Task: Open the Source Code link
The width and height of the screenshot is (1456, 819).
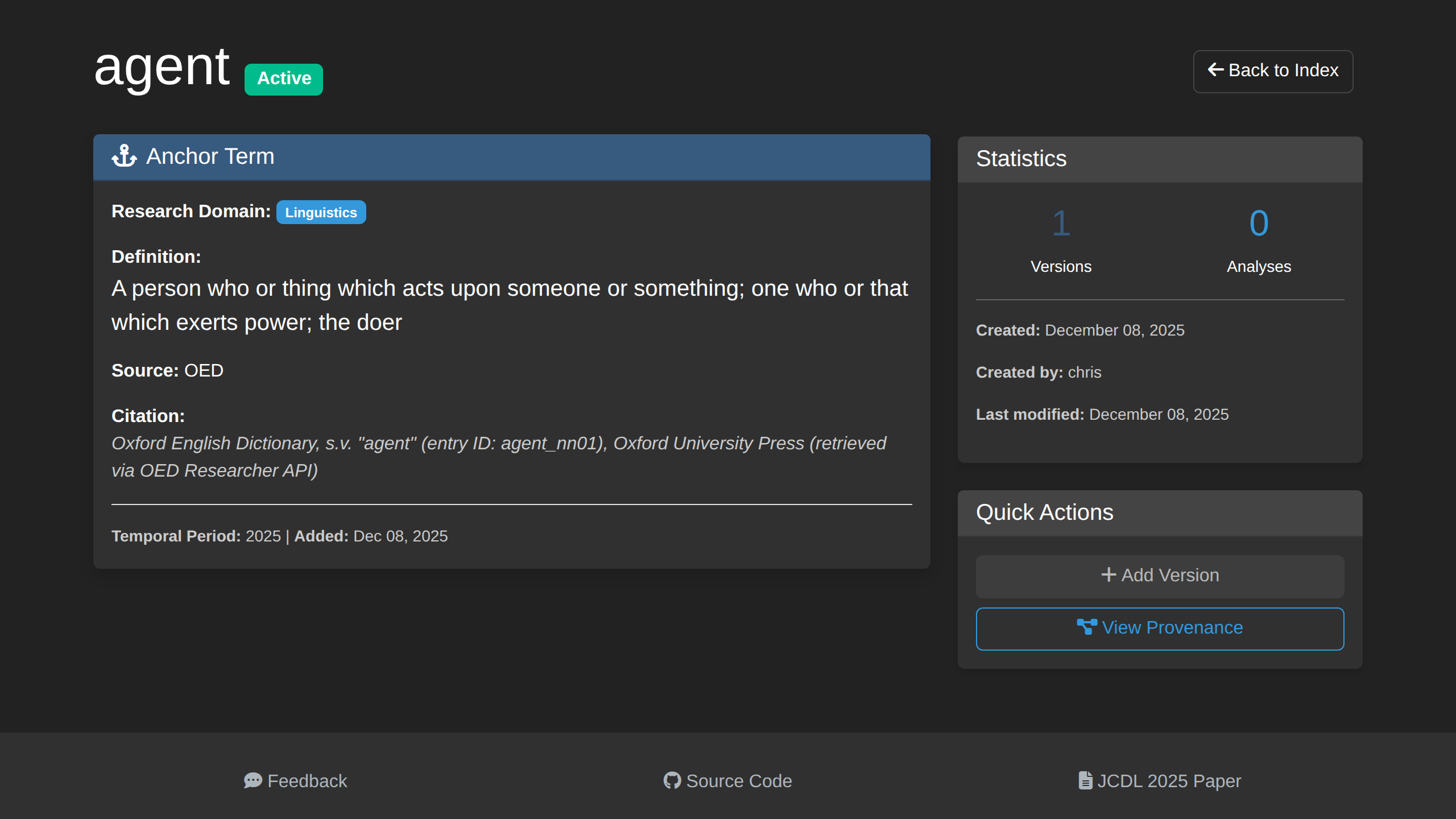Action: 738,781
